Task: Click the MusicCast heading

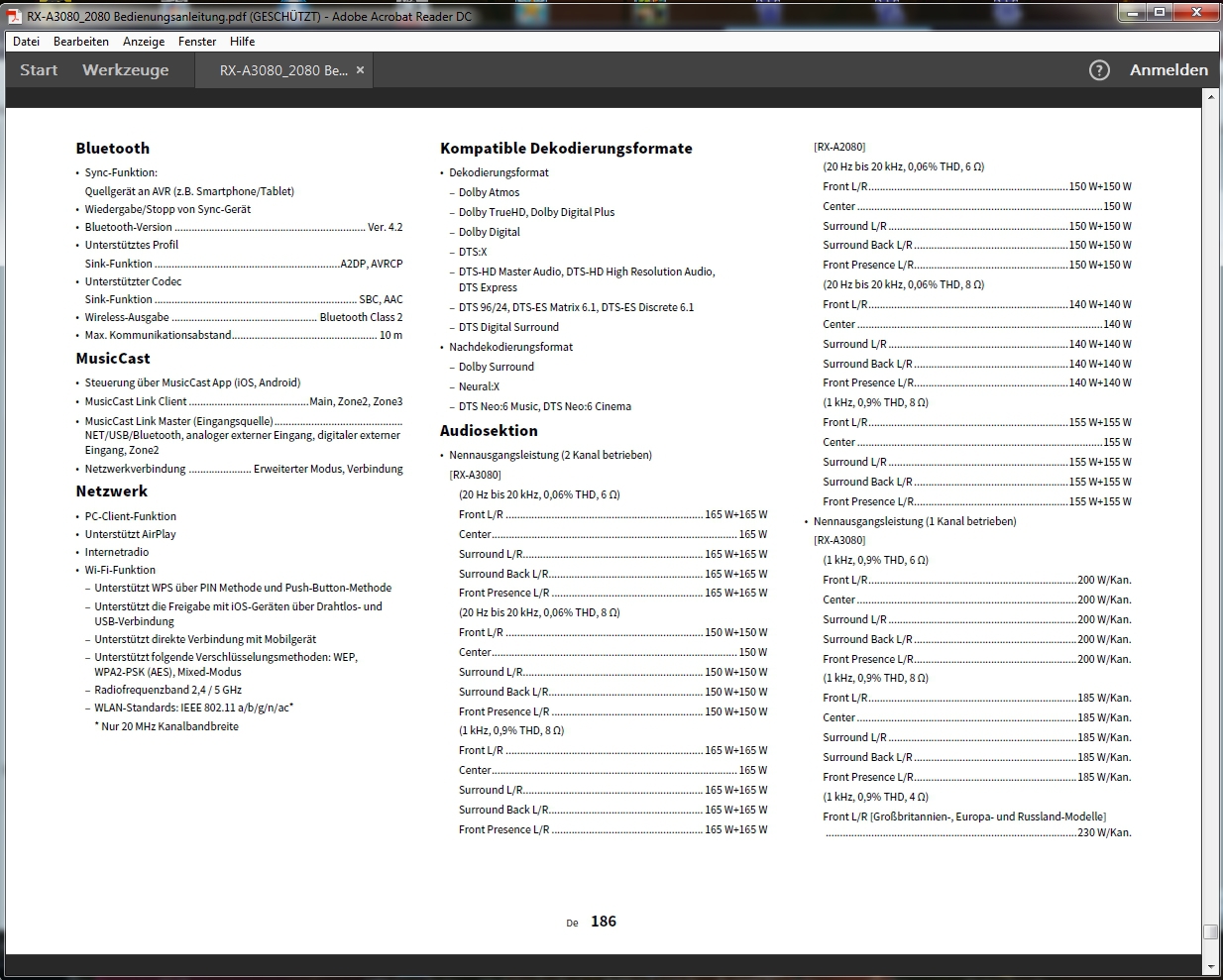Action: click(113, 359)
